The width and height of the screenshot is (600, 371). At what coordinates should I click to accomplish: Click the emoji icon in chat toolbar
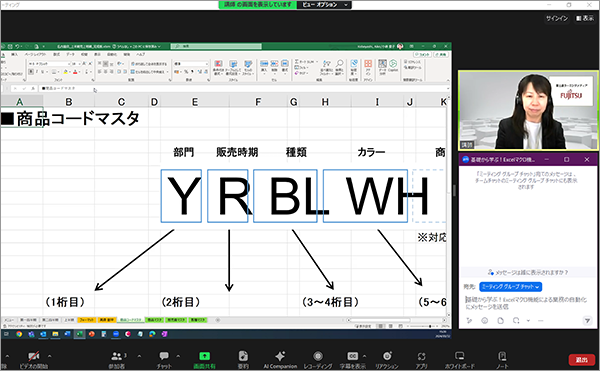point(485,321)
